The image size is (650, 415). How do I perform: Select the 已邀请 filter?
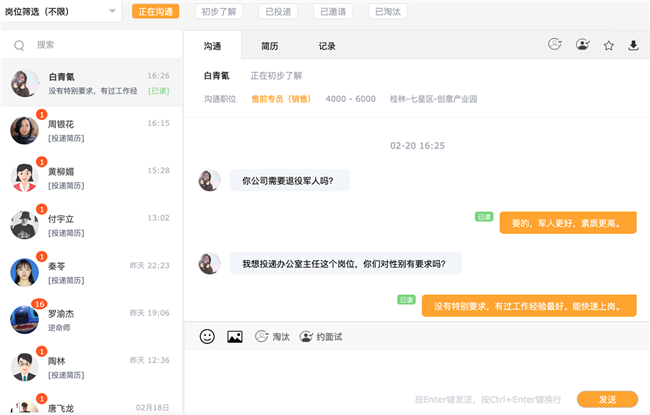tap(333, 12)
